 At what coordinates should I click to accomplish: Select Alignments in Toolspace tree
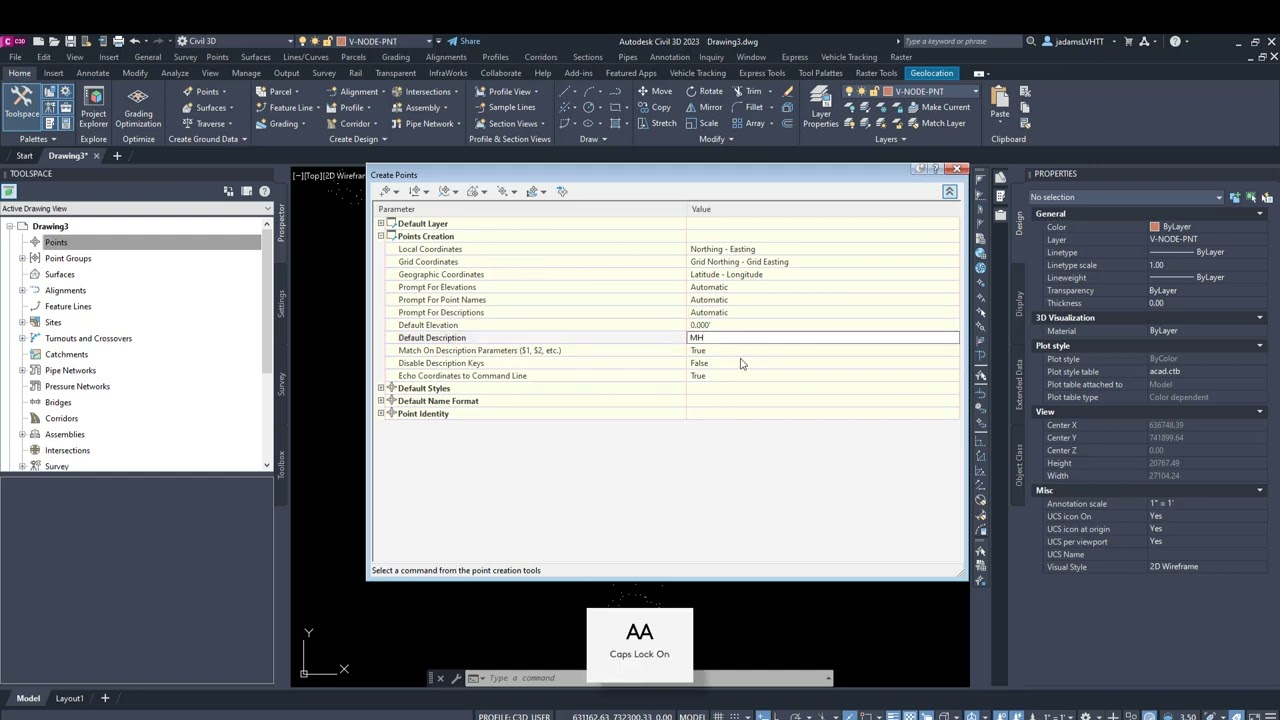[65, 290]
